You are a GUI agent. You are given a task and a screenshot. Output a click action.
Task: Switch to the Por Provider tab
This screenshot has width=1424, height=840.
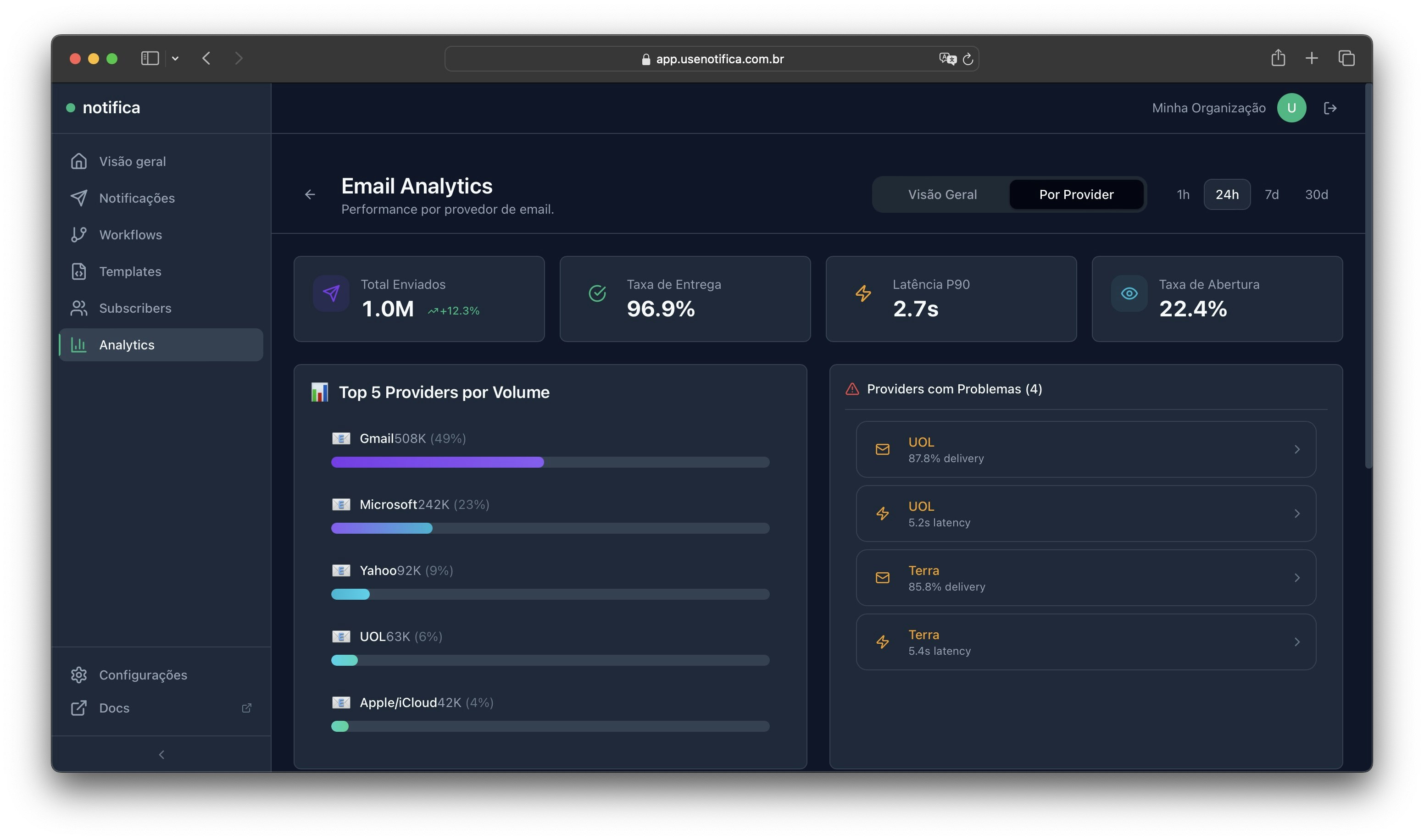(x=1076, y=194)
